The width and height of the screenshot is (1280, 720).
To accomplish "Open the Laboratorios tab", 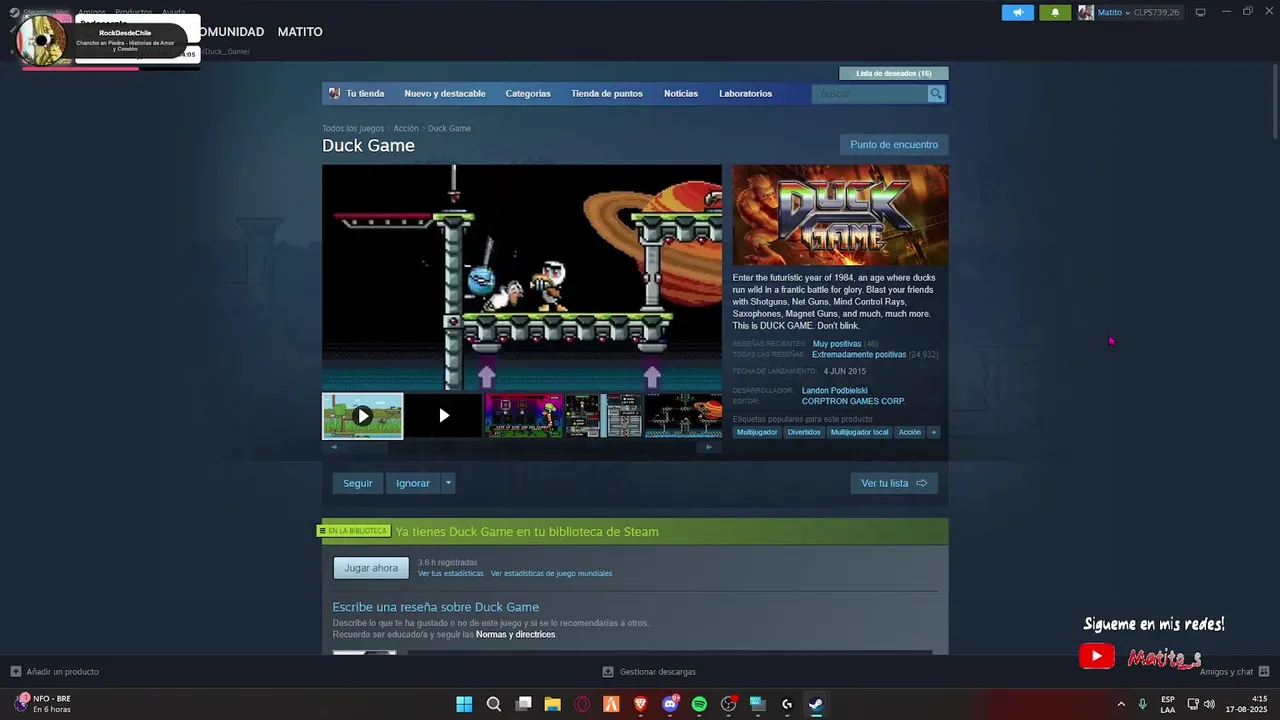I will [x=745, y=93].
